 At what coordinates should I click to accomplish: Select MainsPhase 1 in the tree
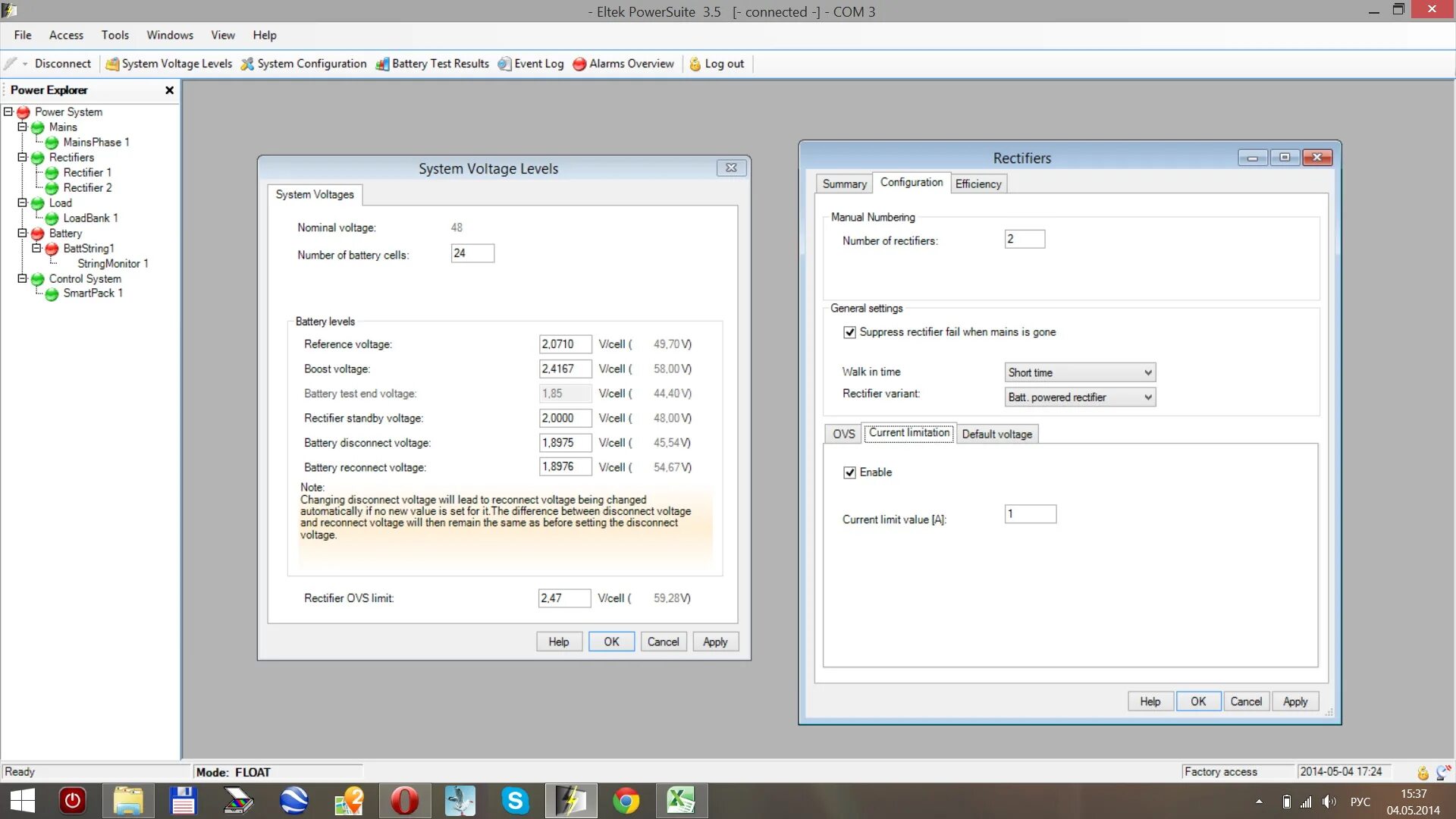tap(96, 143)
